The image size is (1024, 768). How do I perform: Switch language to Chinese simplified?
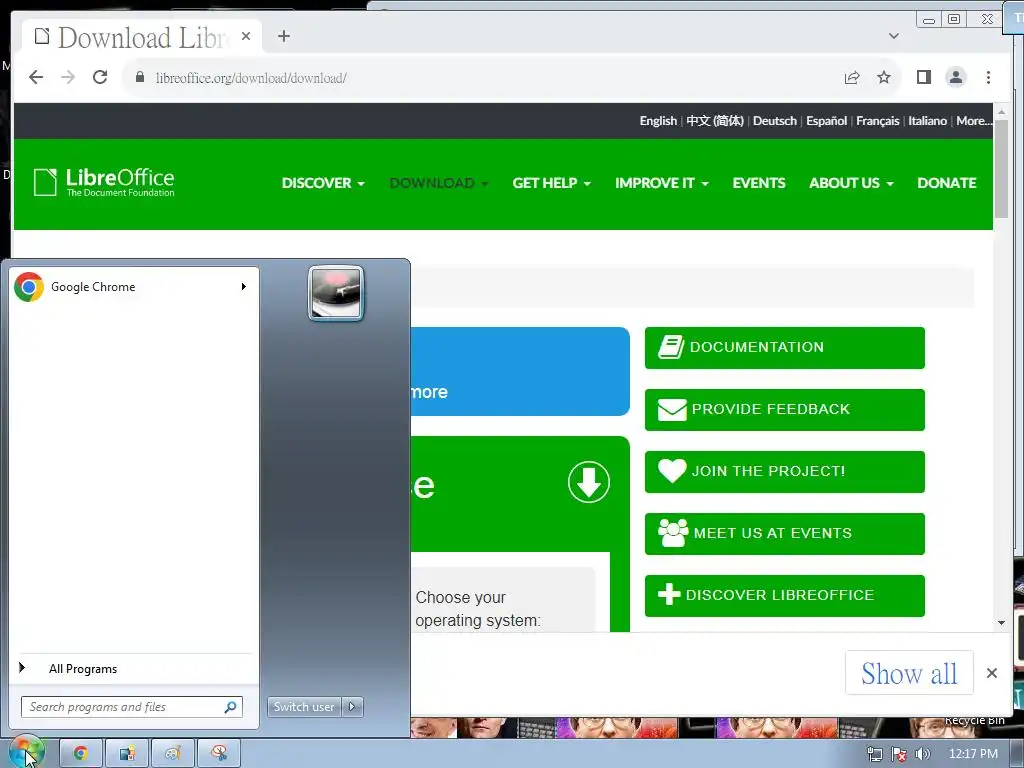[714, 121]
